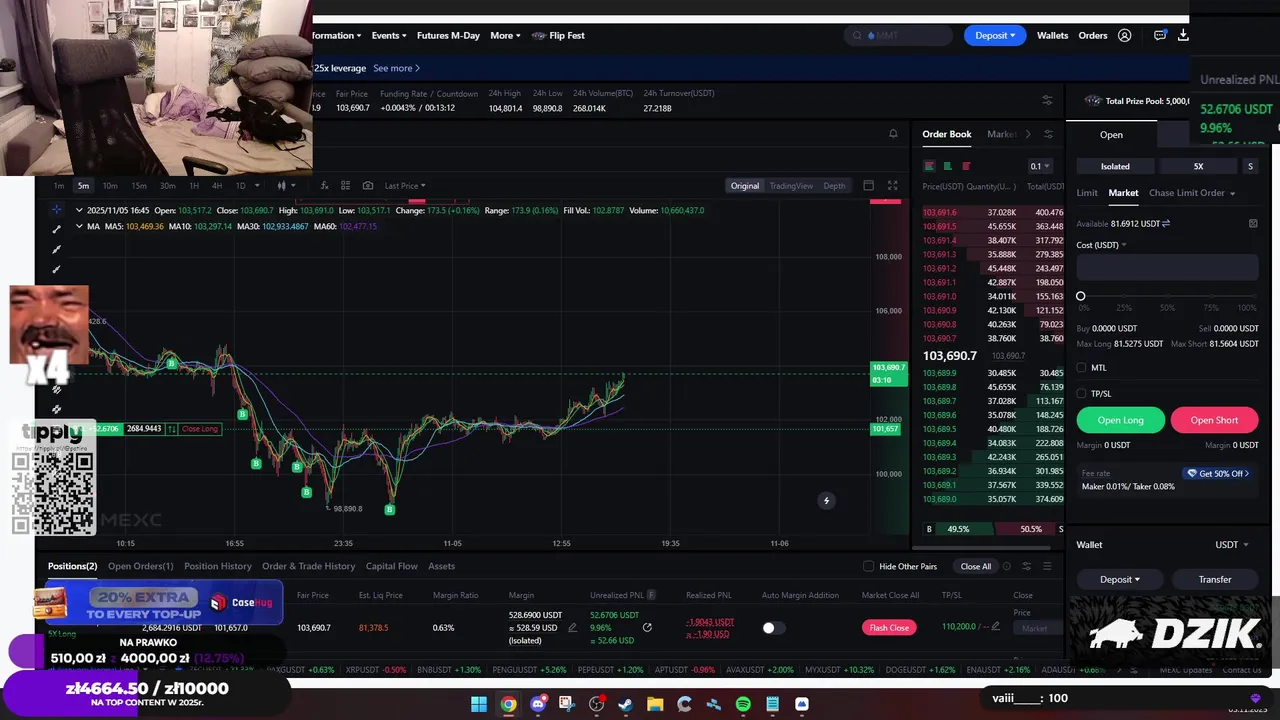Viewport: 1280px width, 720px height.
Task: Open wallet USDT currency dropdown
Action: pos(1232,545)
